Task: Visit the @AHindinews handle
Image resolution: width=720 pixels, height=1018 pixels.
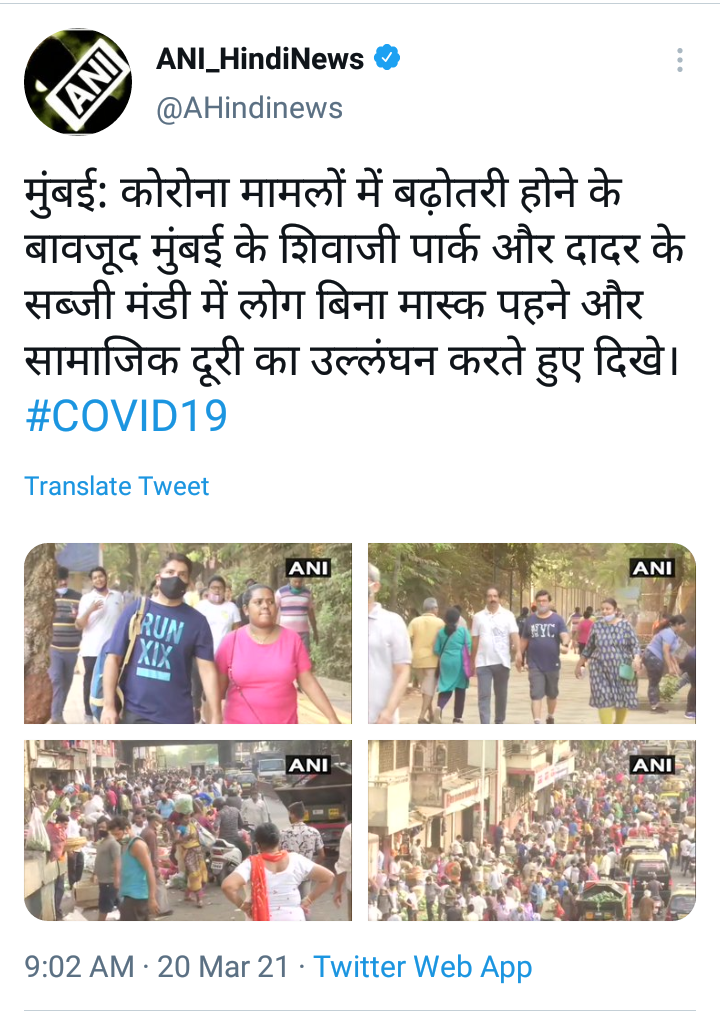Action: click(249, 108)
